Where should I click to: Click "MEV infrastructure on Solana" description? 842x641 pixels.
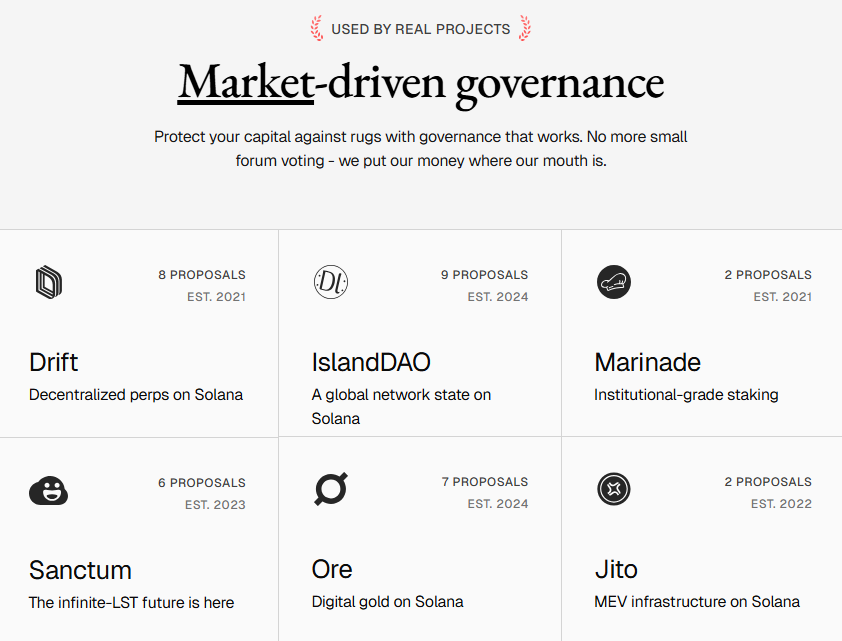click(x=697, y=602)
